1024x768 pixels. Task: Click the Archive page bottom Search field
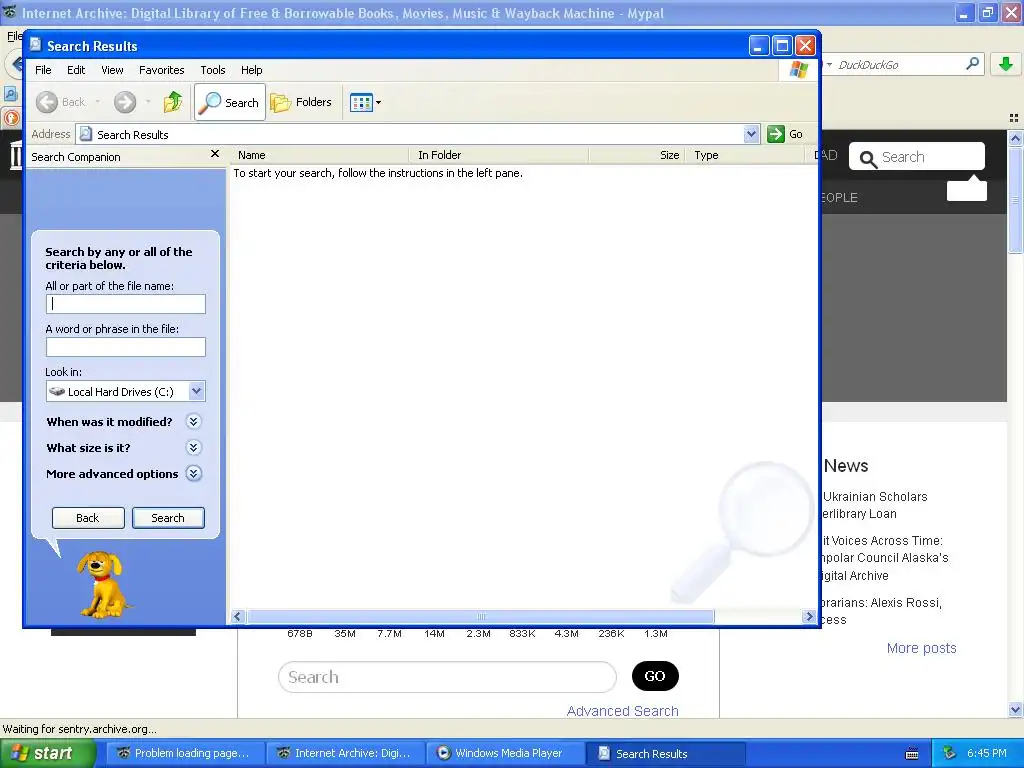tap(447, 677)
